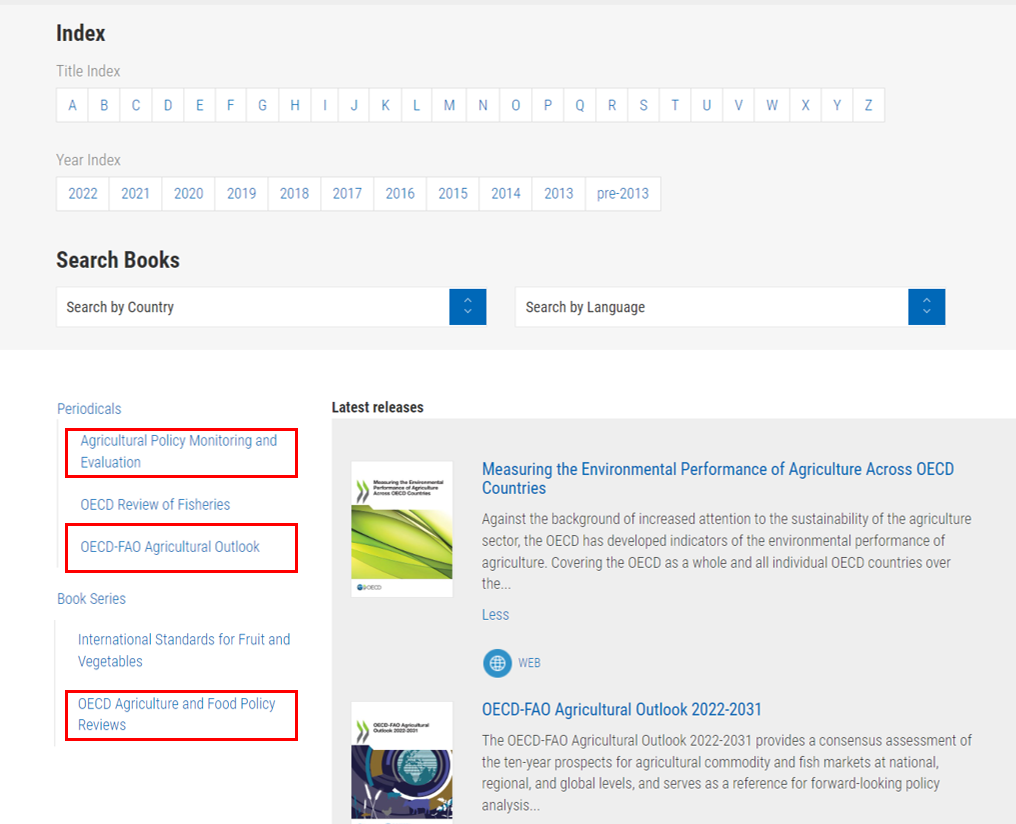Click the Search by Country field
The width and height of the screenshot is (1016, 824).
pyautogui.click(x=271, y=307)
